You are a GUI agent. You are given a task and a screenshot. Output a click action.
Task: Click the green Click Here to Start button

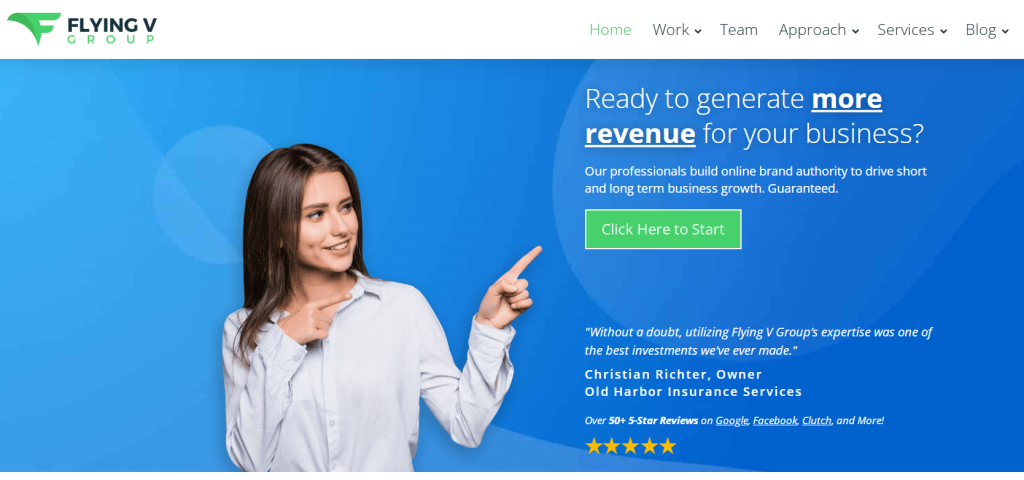[663, 229]
